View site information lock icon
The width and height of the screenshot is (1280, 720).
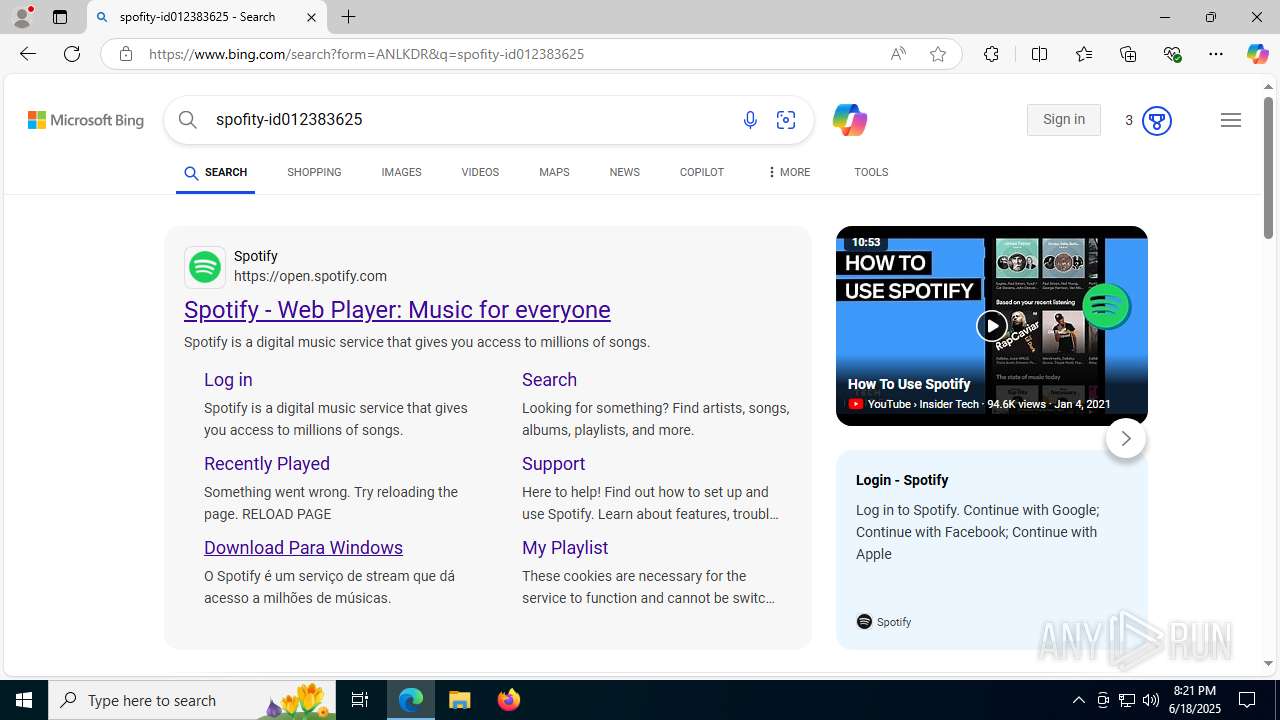pos(125,54)
